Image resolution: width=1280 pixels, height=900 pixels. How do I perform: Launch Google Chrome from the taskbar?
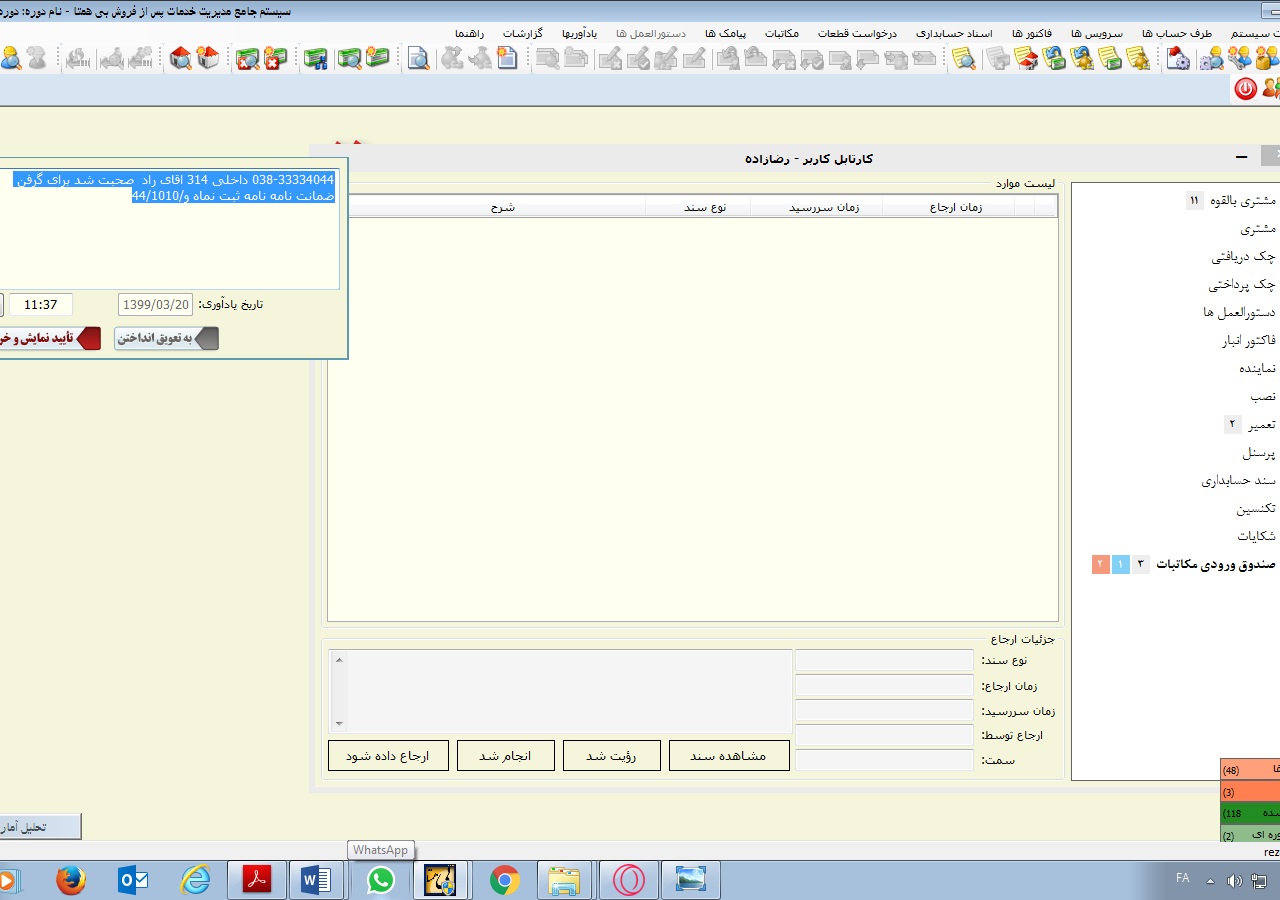click(505, 880)
